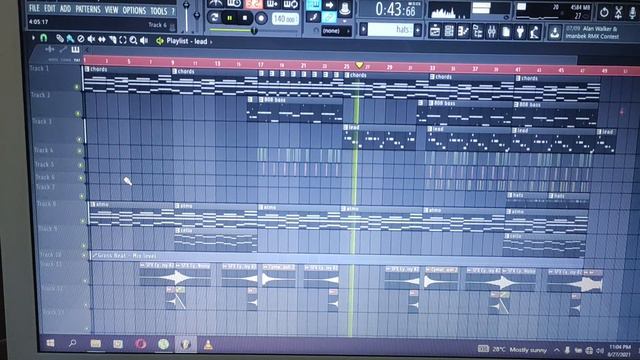Toggle pattern/song mode switch button
The image size is (640, 360).
click(214, 18)
